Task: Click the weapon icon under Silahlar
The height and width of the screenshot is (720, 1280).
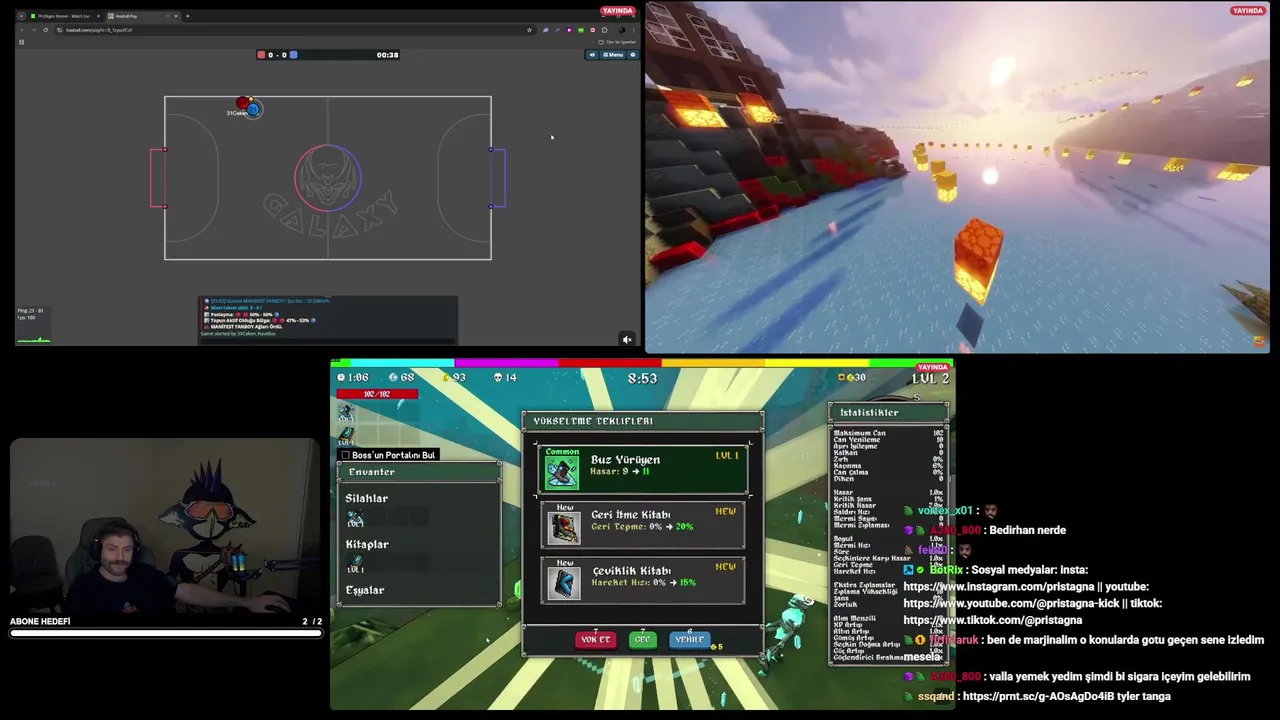Action: pos(355,518)
